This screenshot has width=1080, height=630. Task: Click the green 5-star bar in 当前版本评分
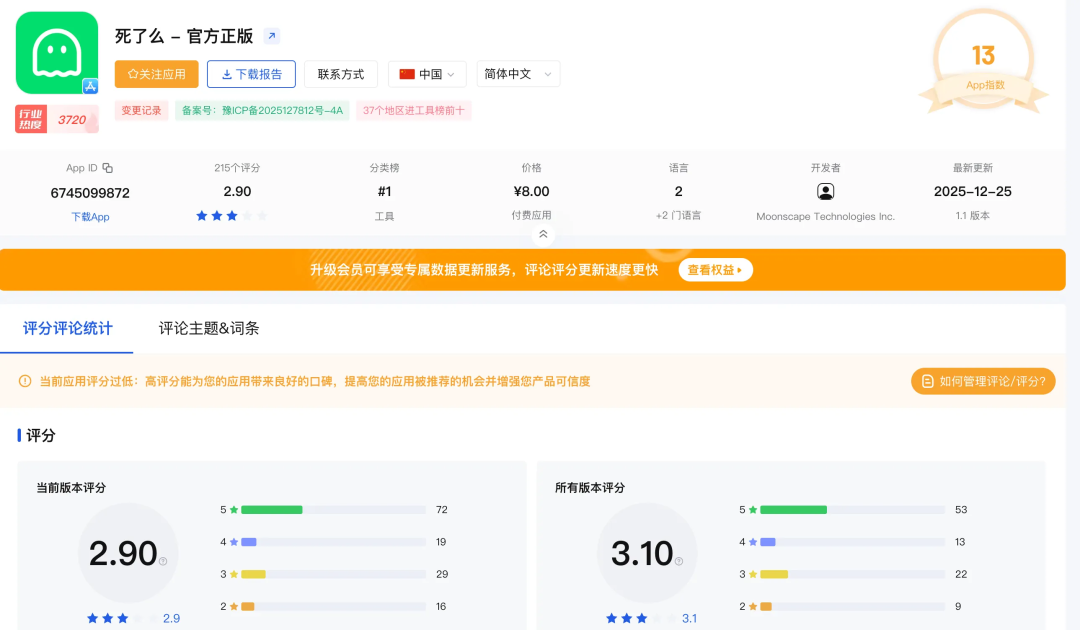point(272,510)
